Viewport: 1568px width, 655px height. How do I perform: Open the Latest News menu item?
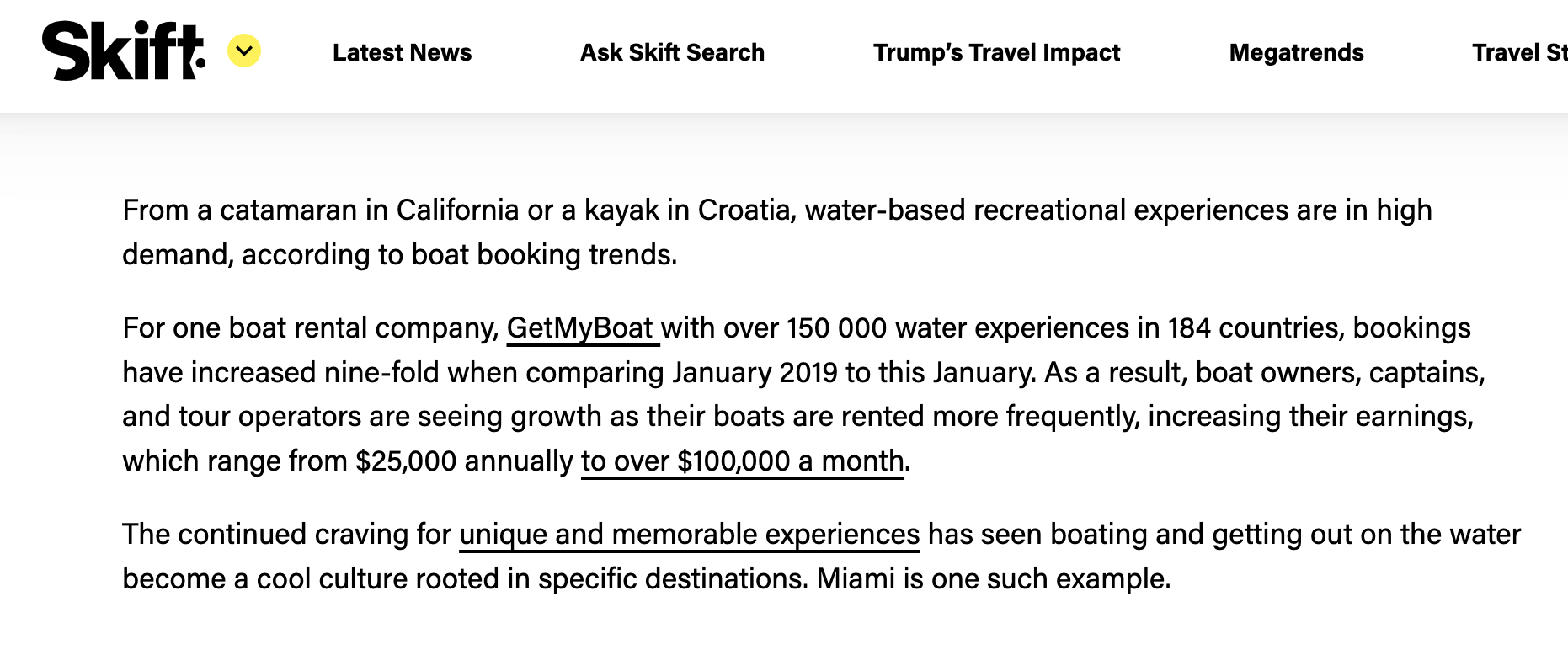click(402, 52)
